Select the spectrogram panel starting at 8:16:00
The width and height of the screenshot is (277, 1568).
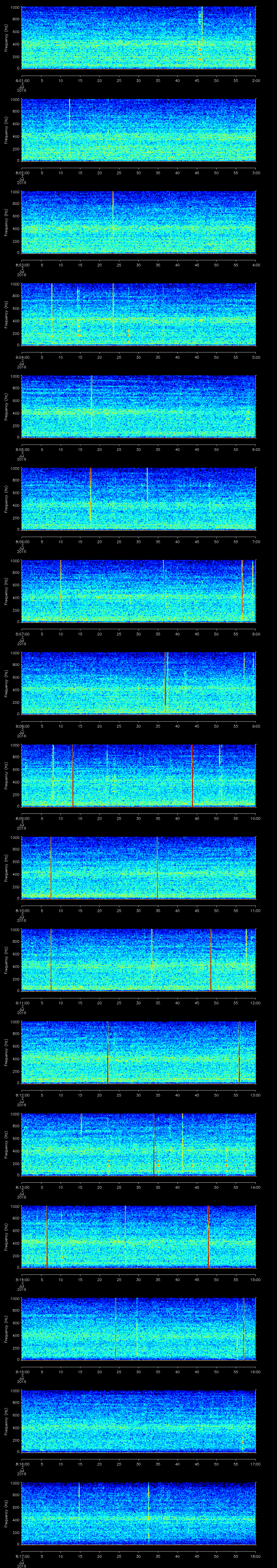click(x=139, y=1421)
